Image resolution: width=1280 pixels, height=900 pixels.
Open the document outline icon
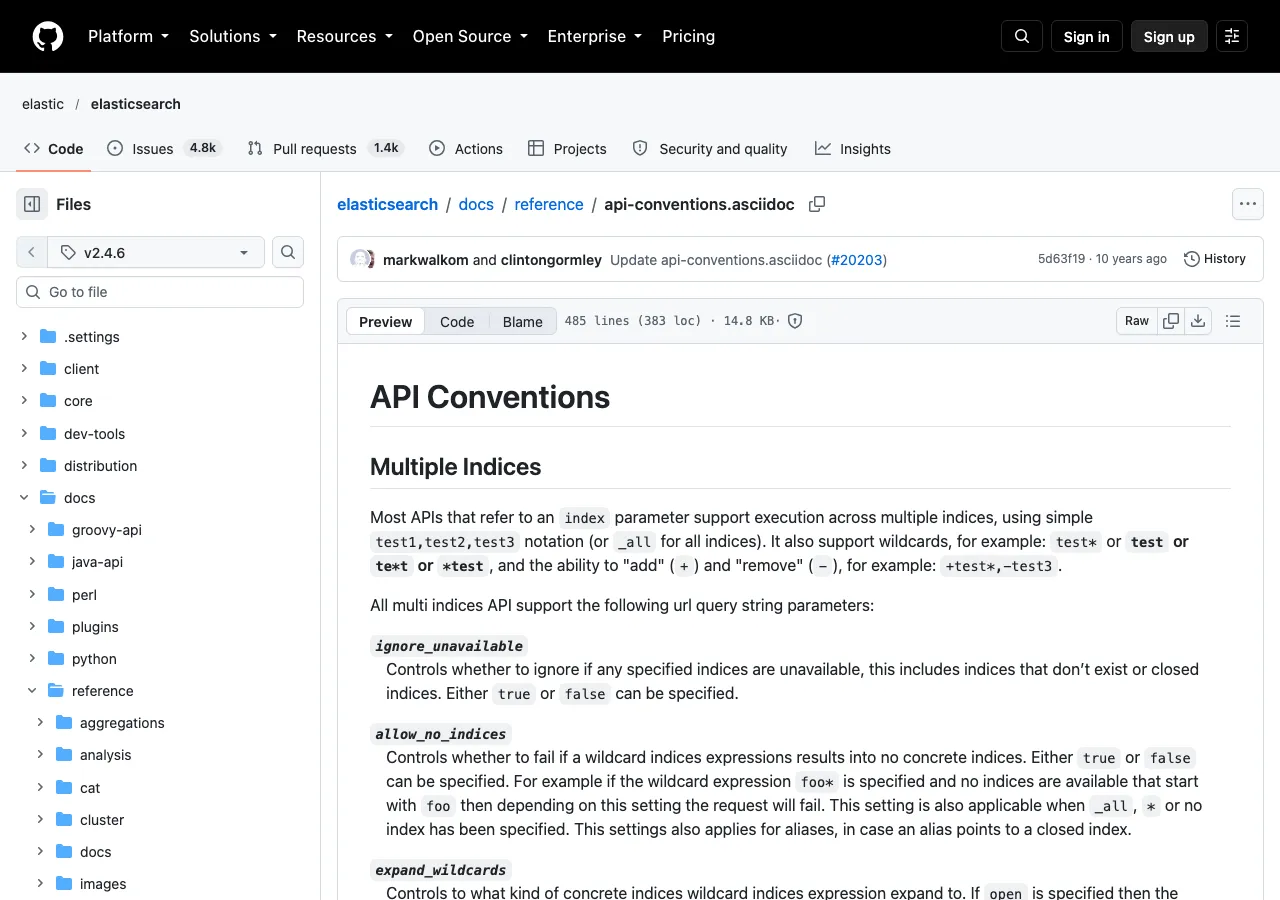pos(1233,321)
